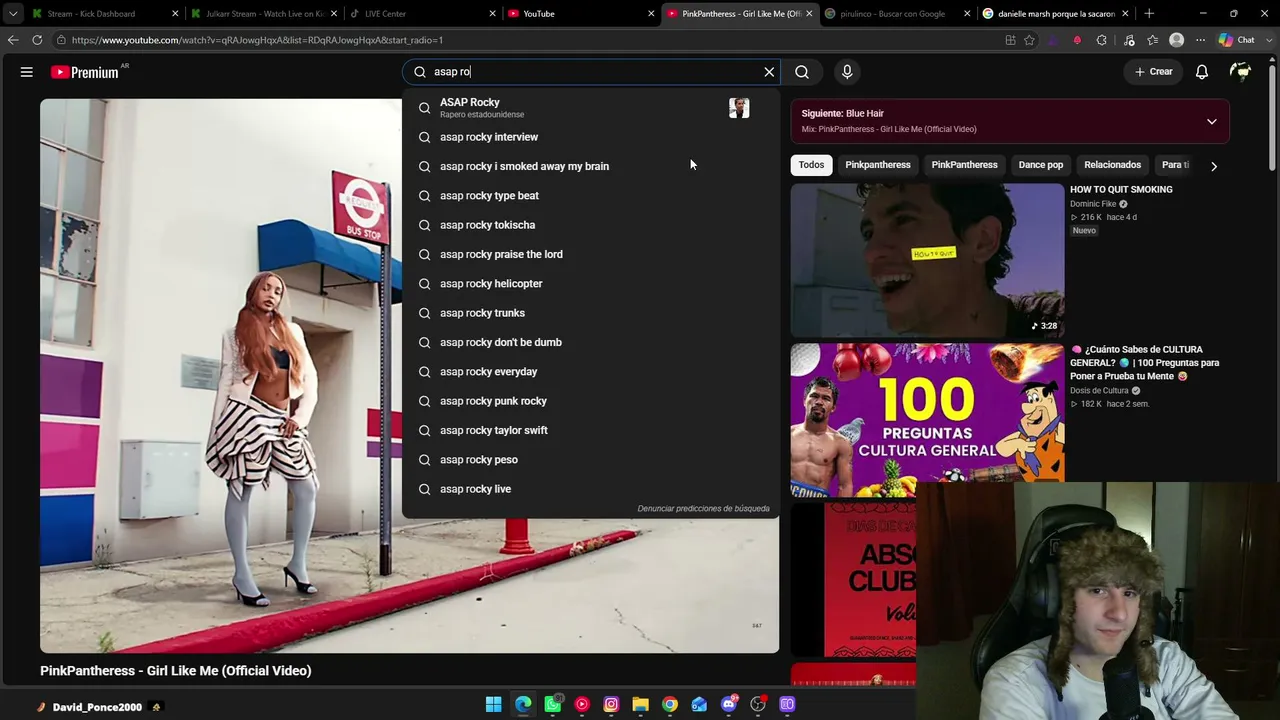
Task: Open browser extensions puzzle icon
Action: click(x=1101, y=40)
